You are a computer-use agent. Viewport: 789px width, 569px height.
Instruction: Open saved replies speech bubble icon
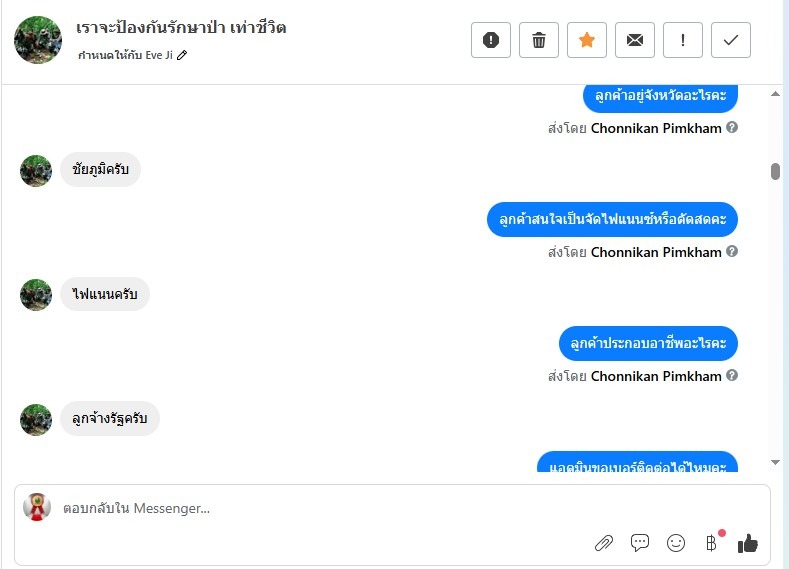coord(640,542)
